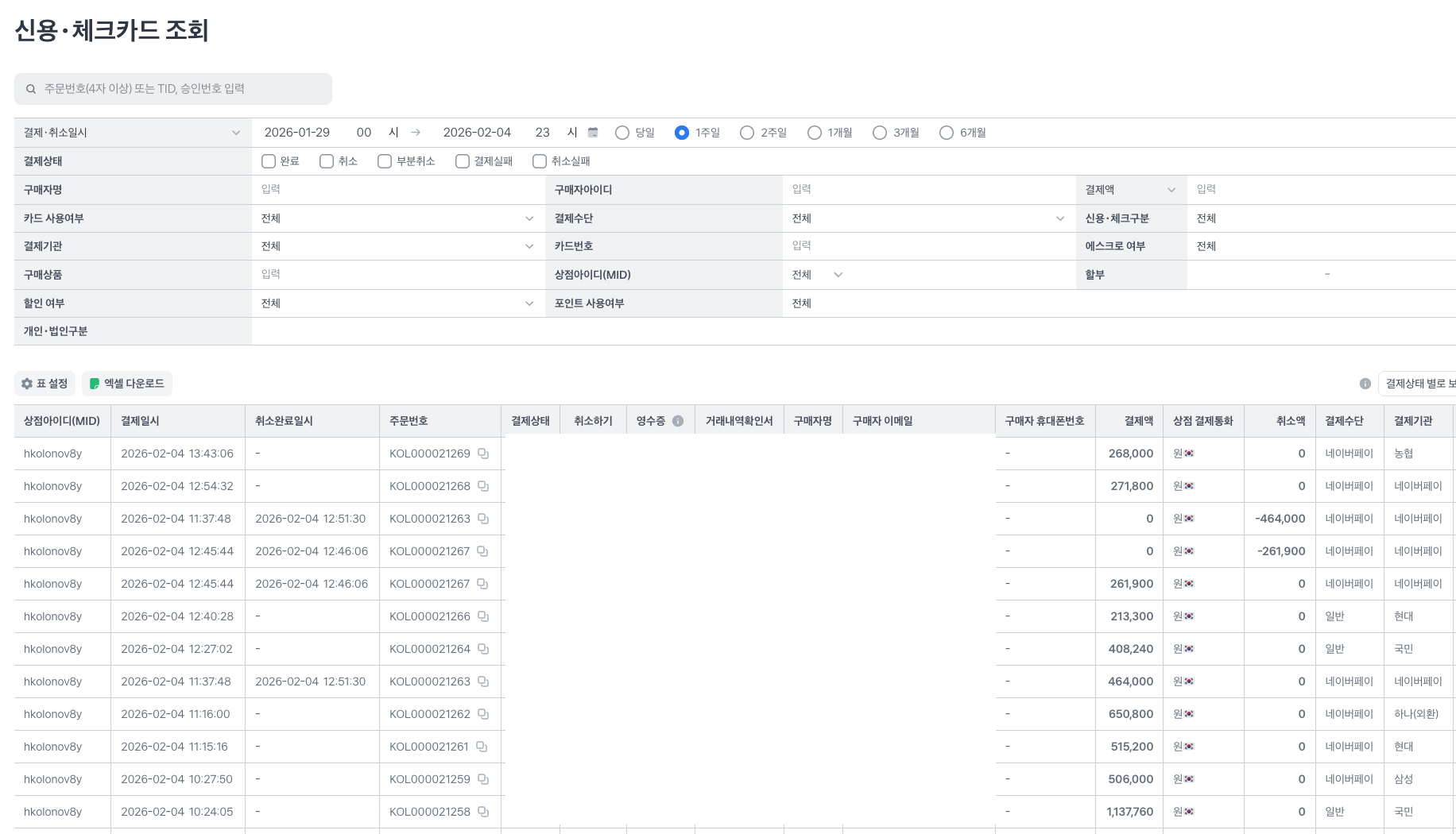Image resolution: width=1456 pixels, height=834 pixels.
Task: Click the 상점아이디(MID) column header in table
Action: (62, 421)
